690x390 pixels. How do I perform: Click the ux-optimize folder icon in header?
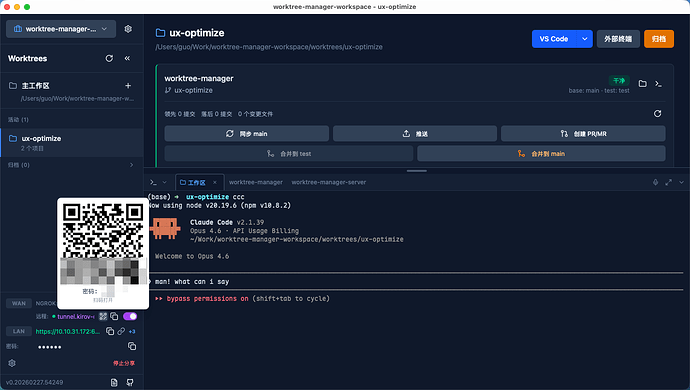coord(161,33)
